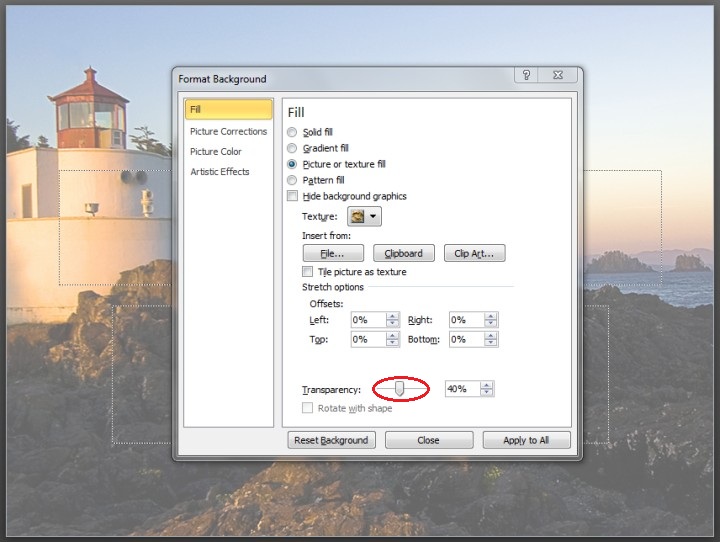The height and width of the screenshot is (542, 720).
Task: Increase the Bottom offset spinner up
Action: tap(490, 336)
